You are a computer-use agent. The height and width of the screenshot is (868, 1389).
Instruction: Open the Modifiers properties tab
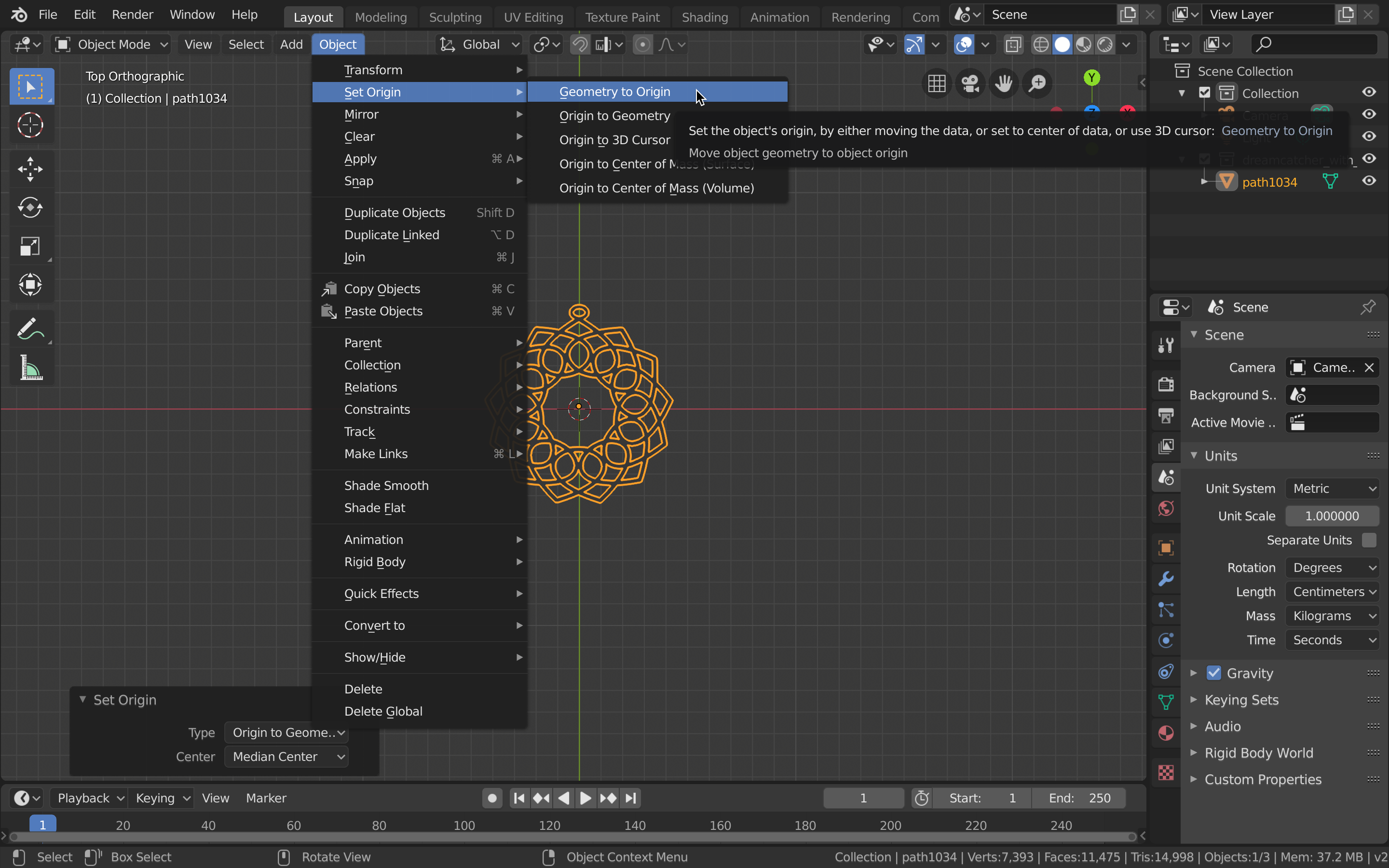1166,579
